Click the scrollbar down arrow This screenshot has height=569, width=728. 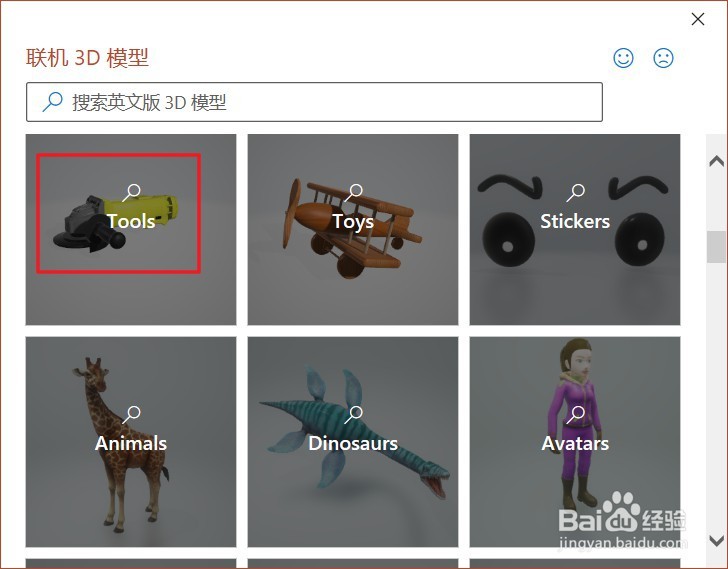point(716,540)
